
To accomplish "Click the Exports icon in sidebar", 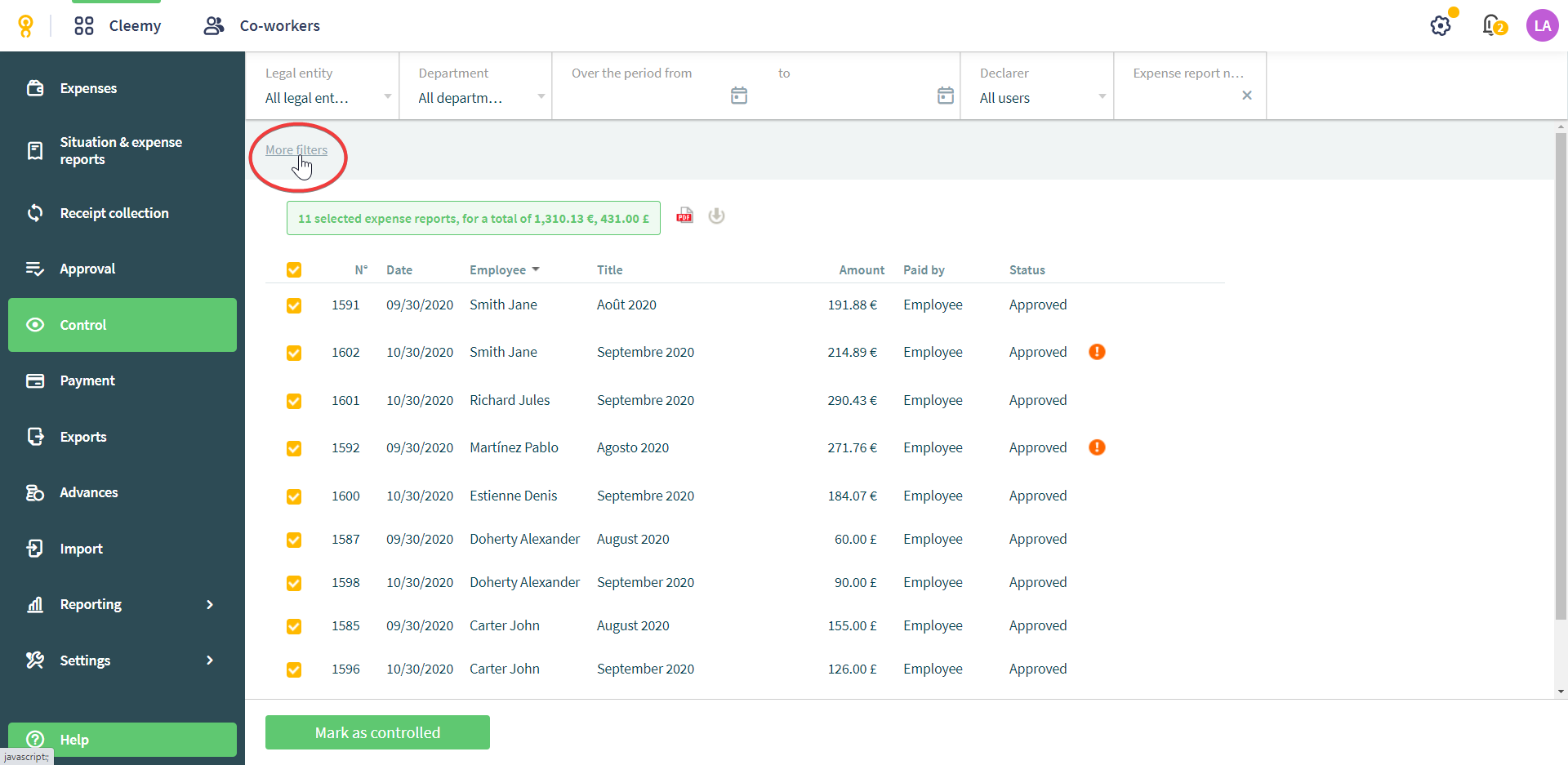I will point(35,437).
